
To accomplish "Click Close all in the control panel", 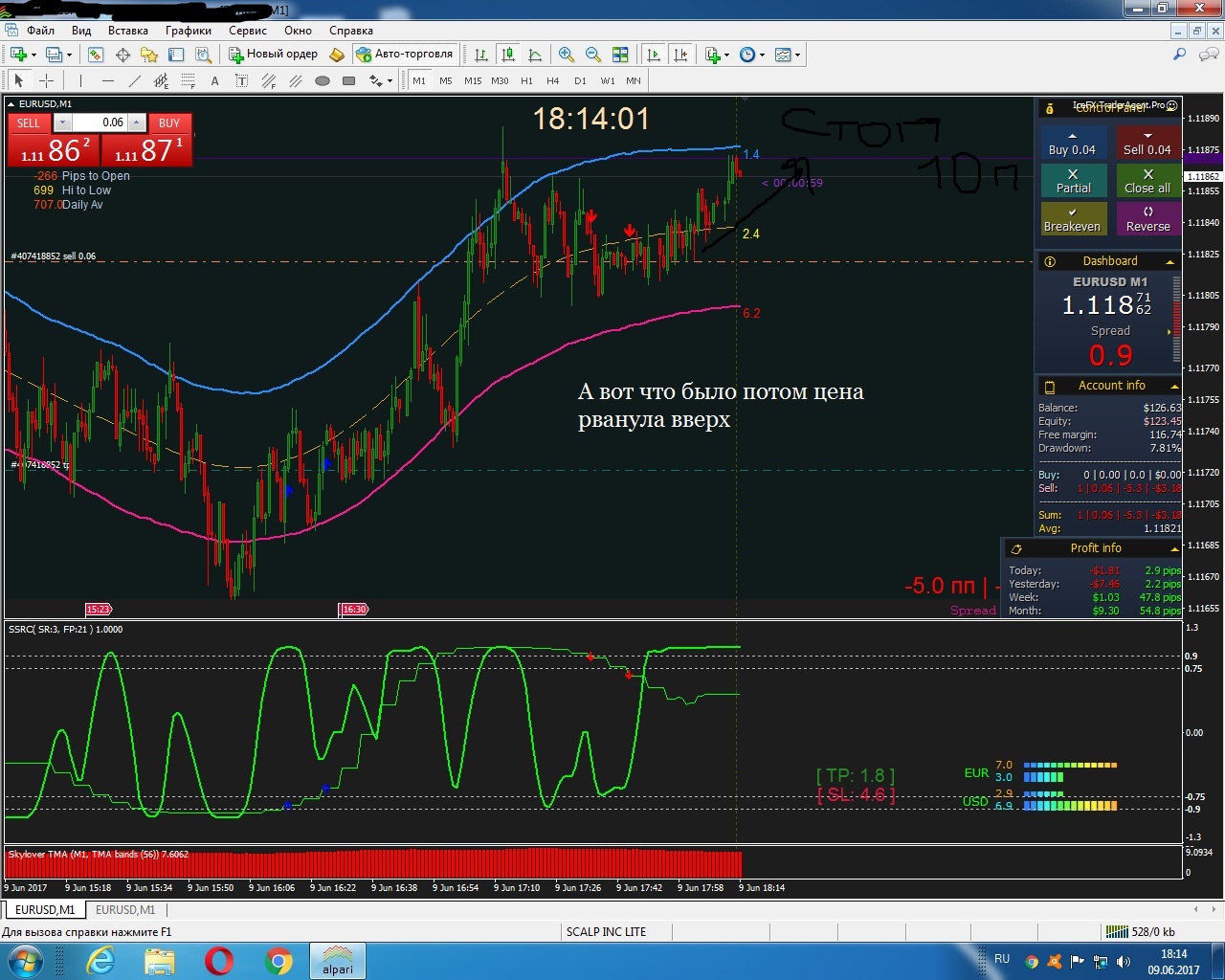I will click(1147, 181).
